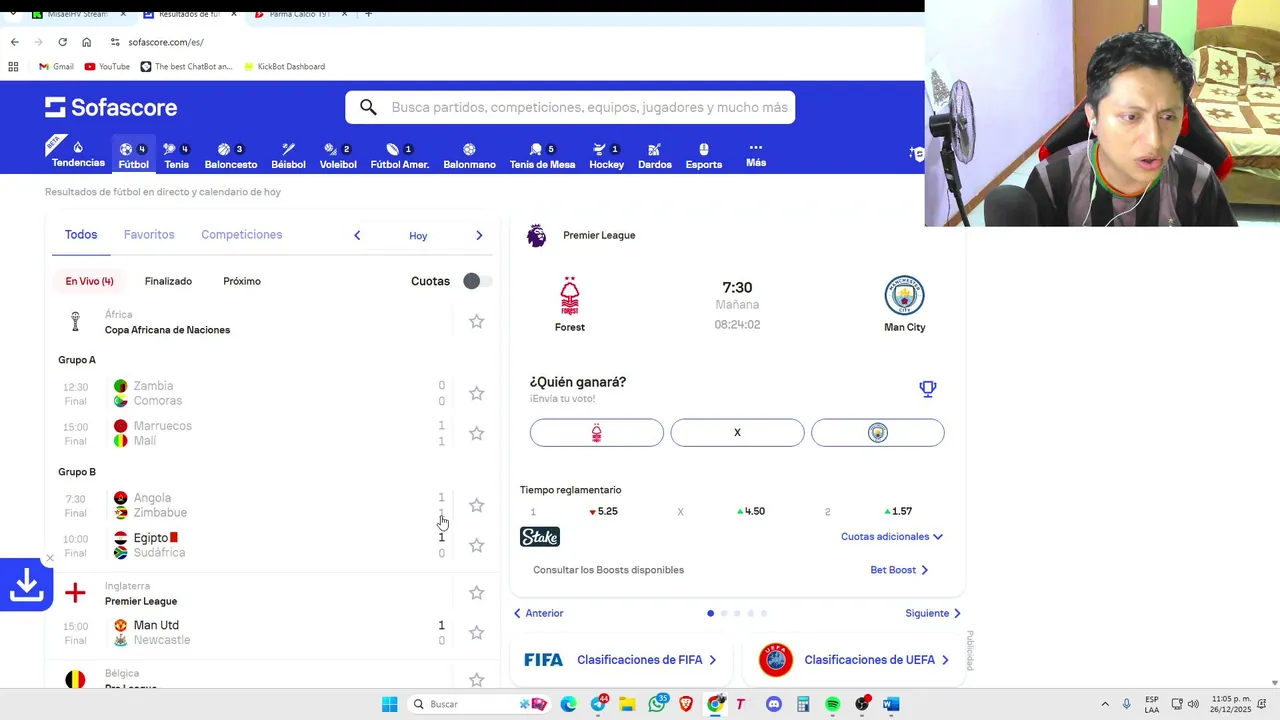Open the Fútbol Amer. sport icon
This screenshot has width=1280, height=720.
point(400,155)
